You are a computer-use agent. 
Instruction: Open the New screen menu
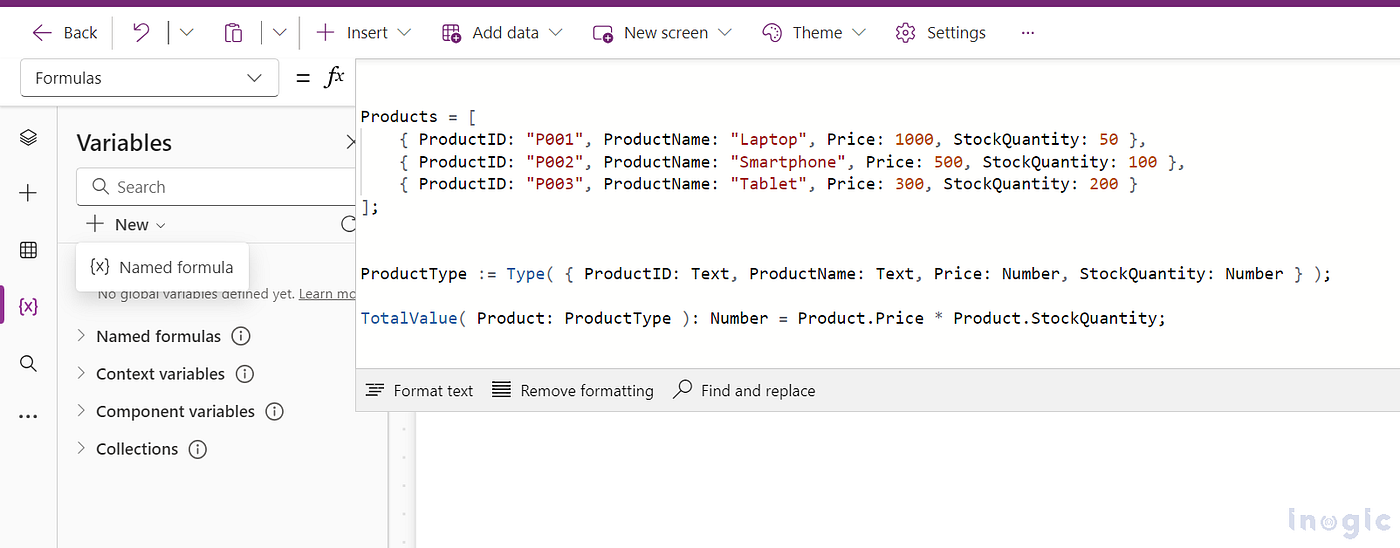[x=662, y=33]
